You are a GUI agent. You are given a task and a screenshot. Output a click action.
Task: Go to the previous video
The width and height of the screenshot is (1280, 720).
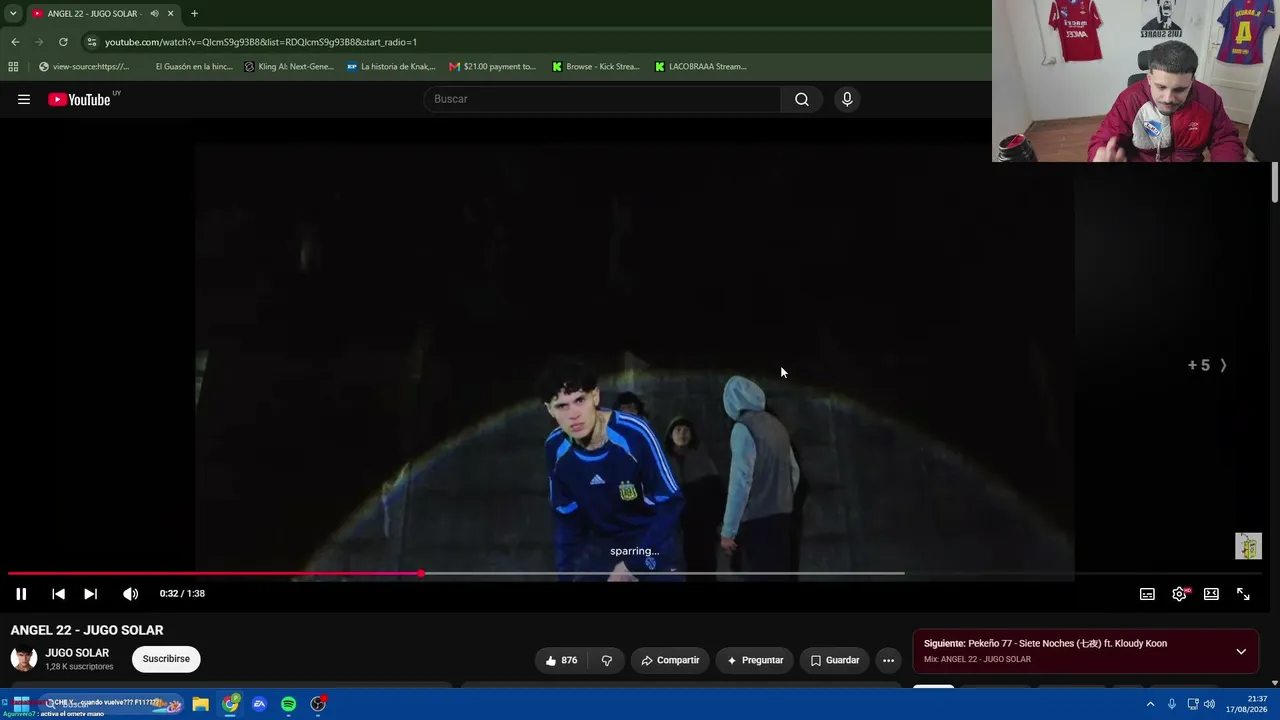pos(58,594)
